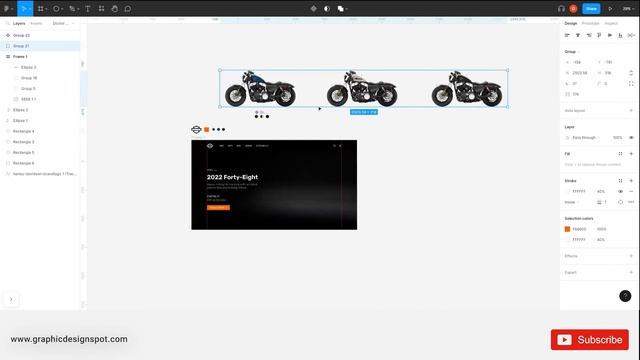Click the Align left icon
Image resolution: width=640 pixels, height=360 pixels.
point(567,36)
